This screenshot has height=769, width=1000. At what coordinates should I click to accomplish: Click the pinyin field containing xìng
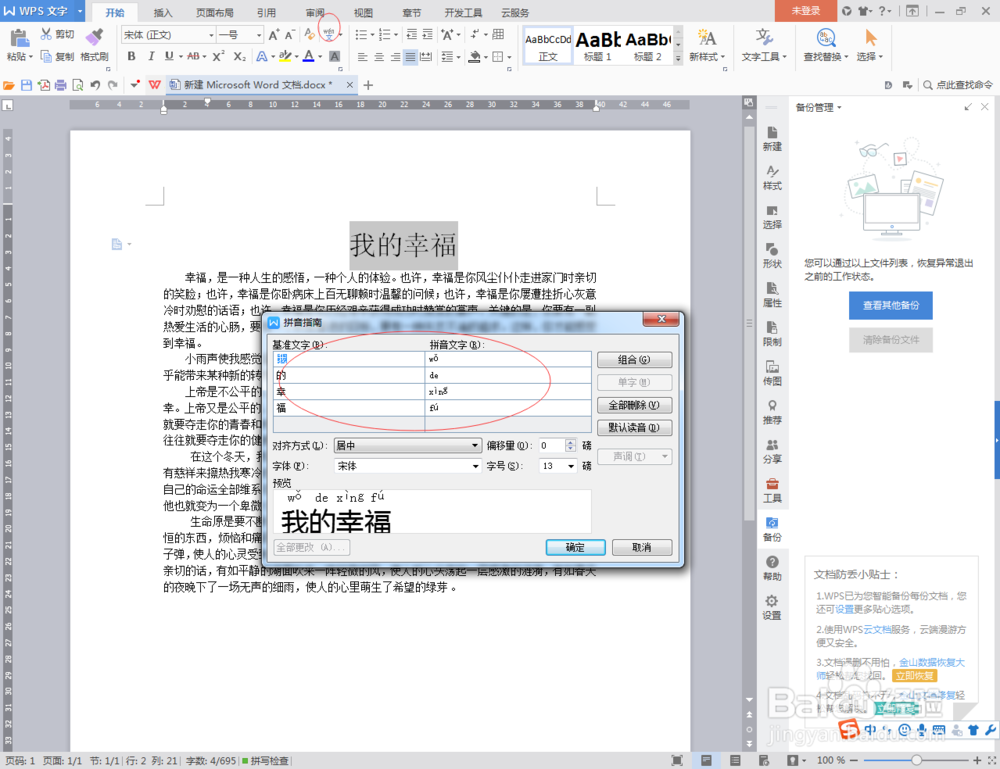coord(508,392)
